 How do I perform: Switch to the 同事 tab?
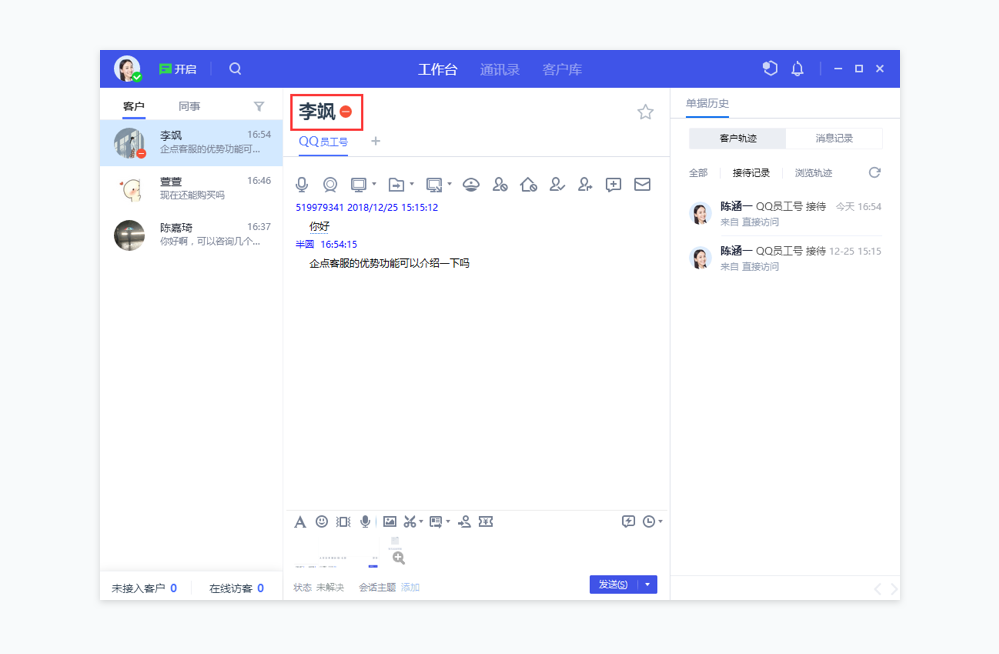[x=189, y=106]
